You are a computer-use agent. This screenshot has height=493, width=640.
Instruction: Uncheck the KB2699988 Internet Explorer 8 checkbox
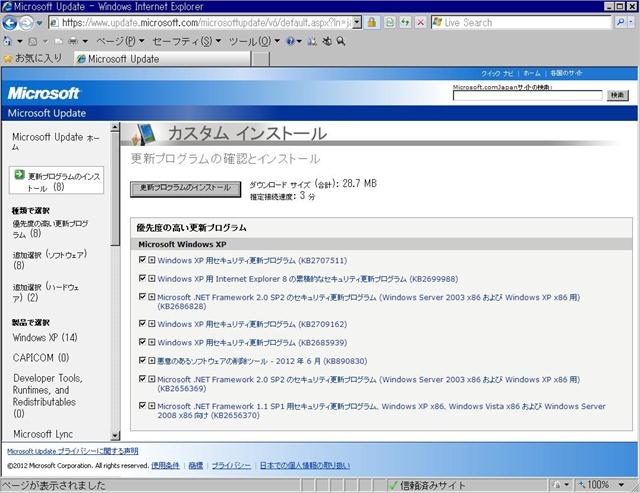[142, 278]
